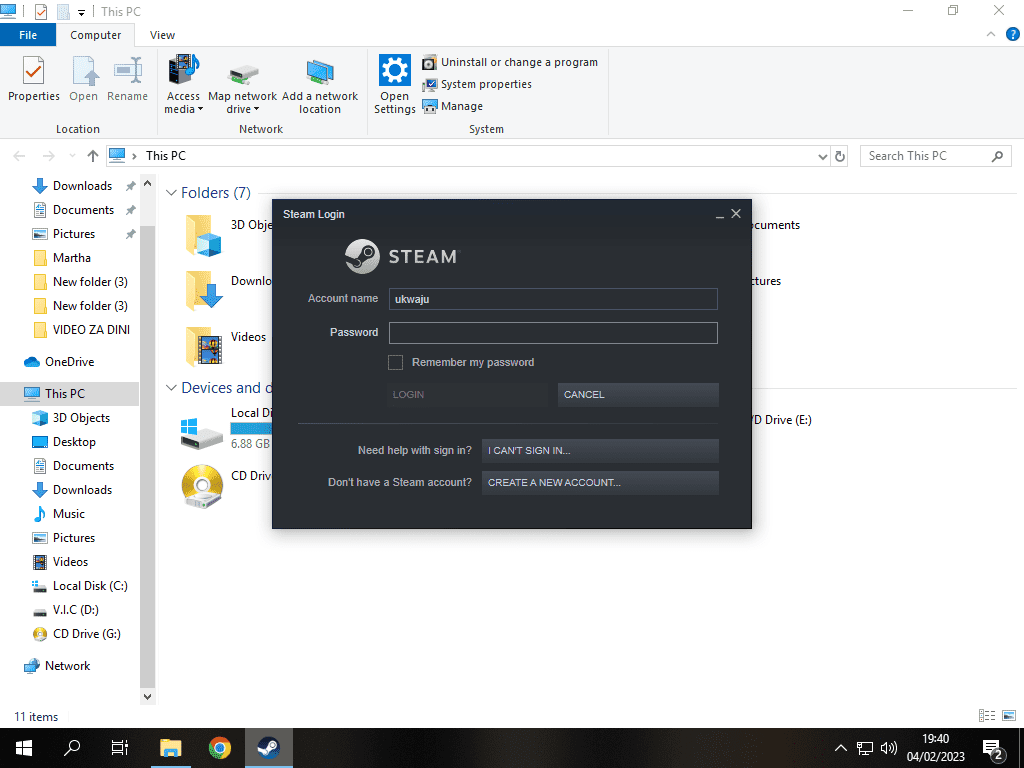Collapse the Devices and drives section

click(x=171, y=388)
